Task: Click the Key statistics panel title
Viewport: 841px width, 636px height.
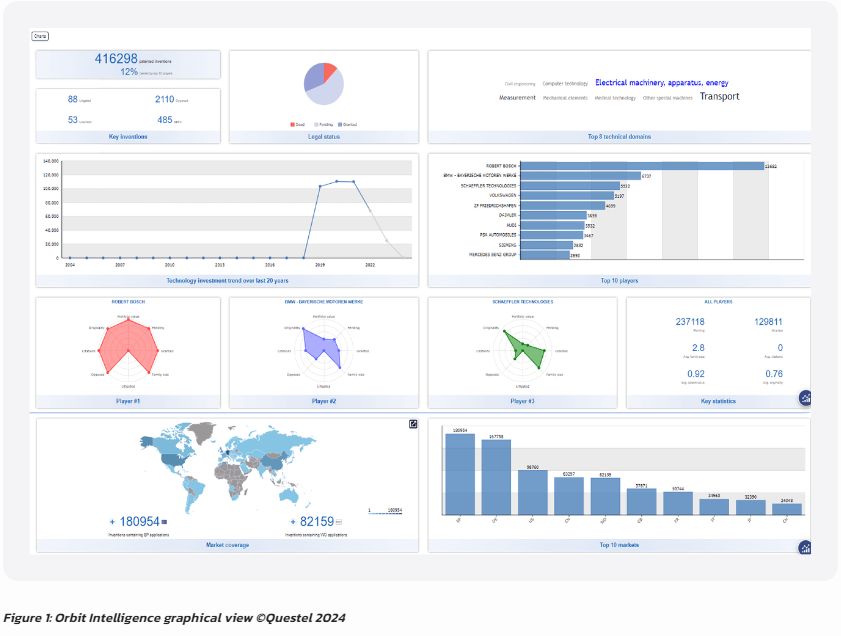Action: pos(718,401)
